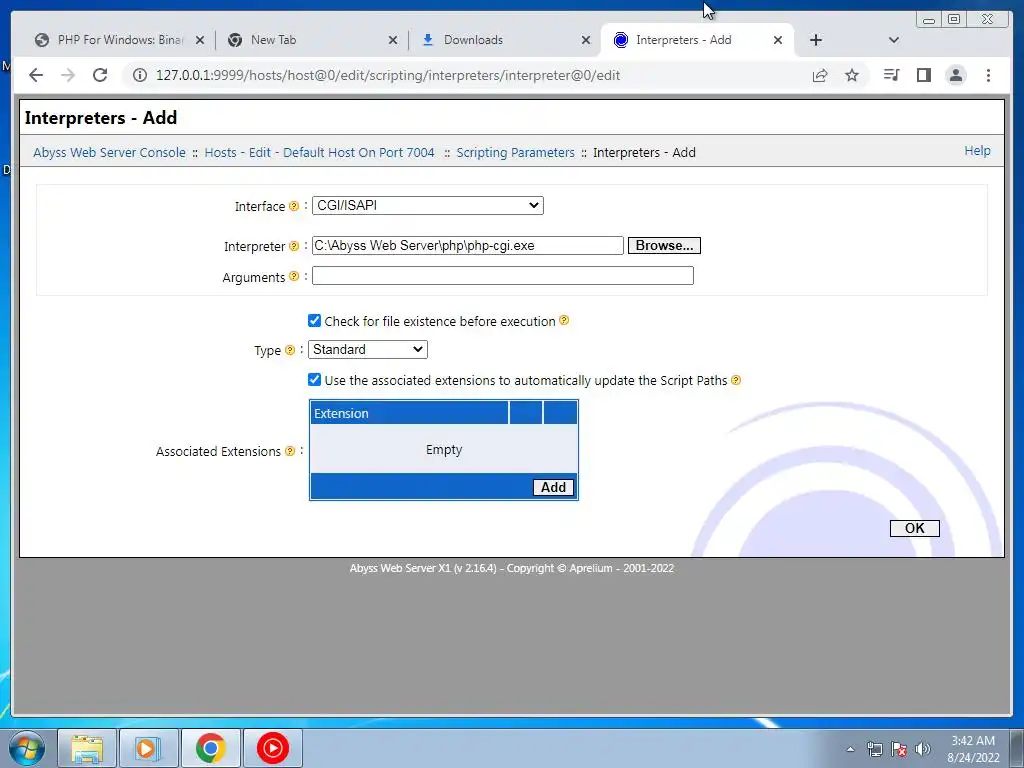Toggle Use associated extensions to update Script Paths

tap(314, 379)
